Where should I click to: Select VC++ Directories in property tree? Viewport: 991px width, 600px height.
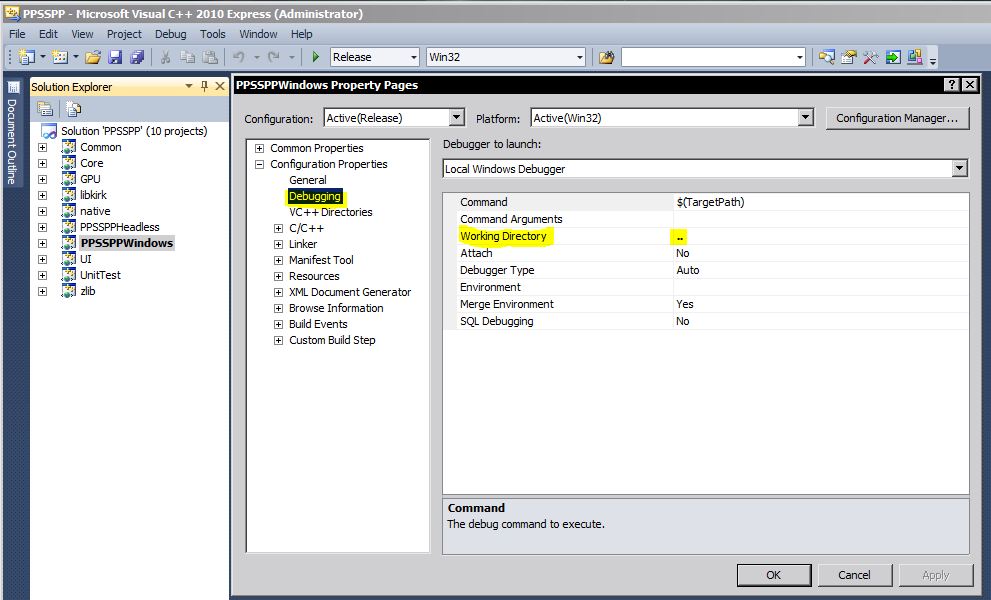click(x=330, y=212)
